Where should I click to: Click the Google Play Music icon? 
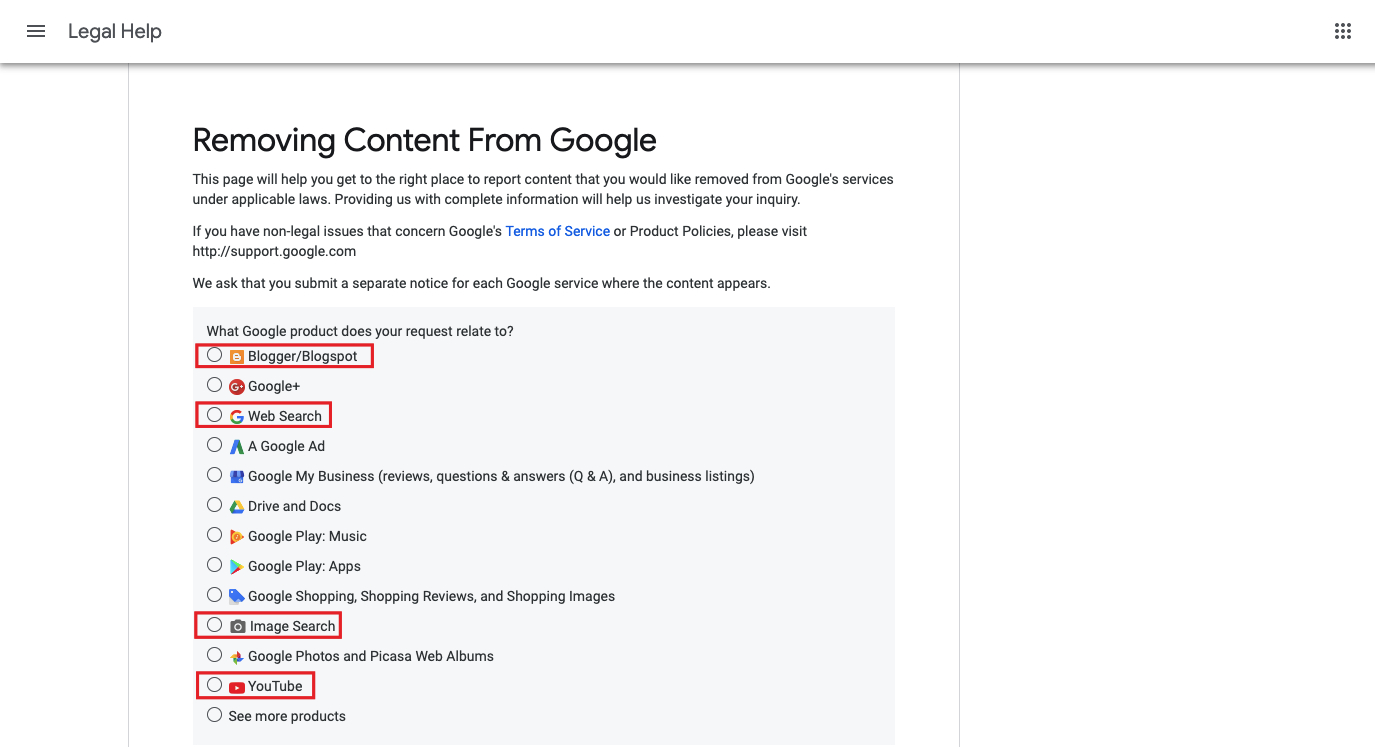pyautogui.click(x=237, y=536)
